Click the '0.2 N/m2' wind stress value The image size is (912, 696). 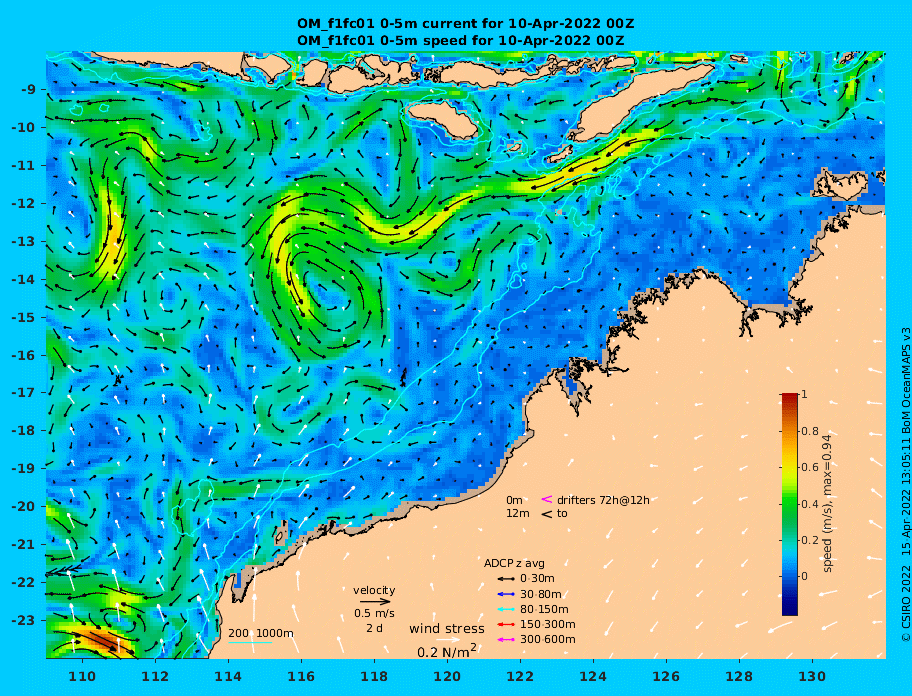[447, 651]
